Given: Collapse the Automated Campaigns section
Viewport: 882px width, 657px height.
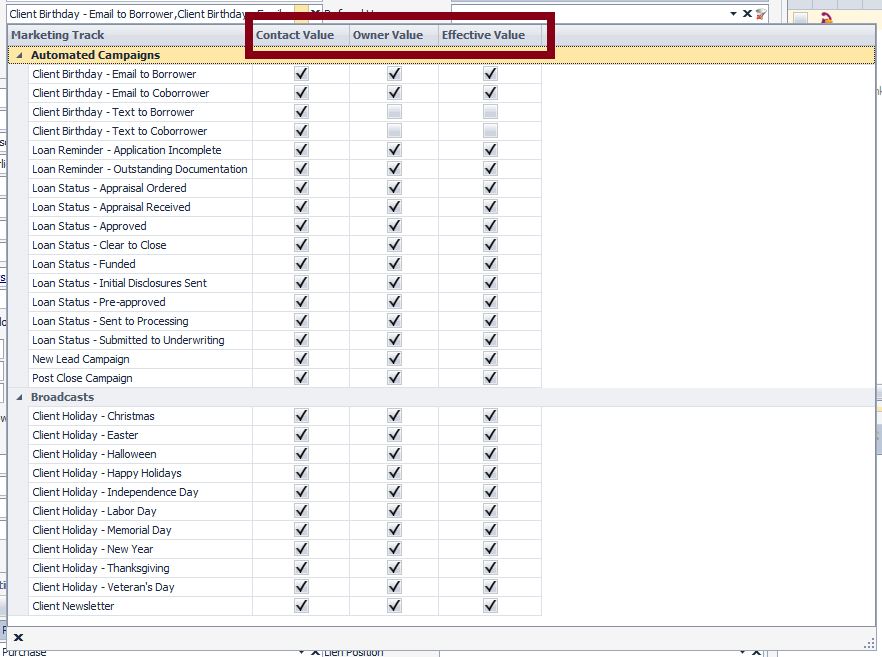Looking at the screenshot, I should 18,55.
